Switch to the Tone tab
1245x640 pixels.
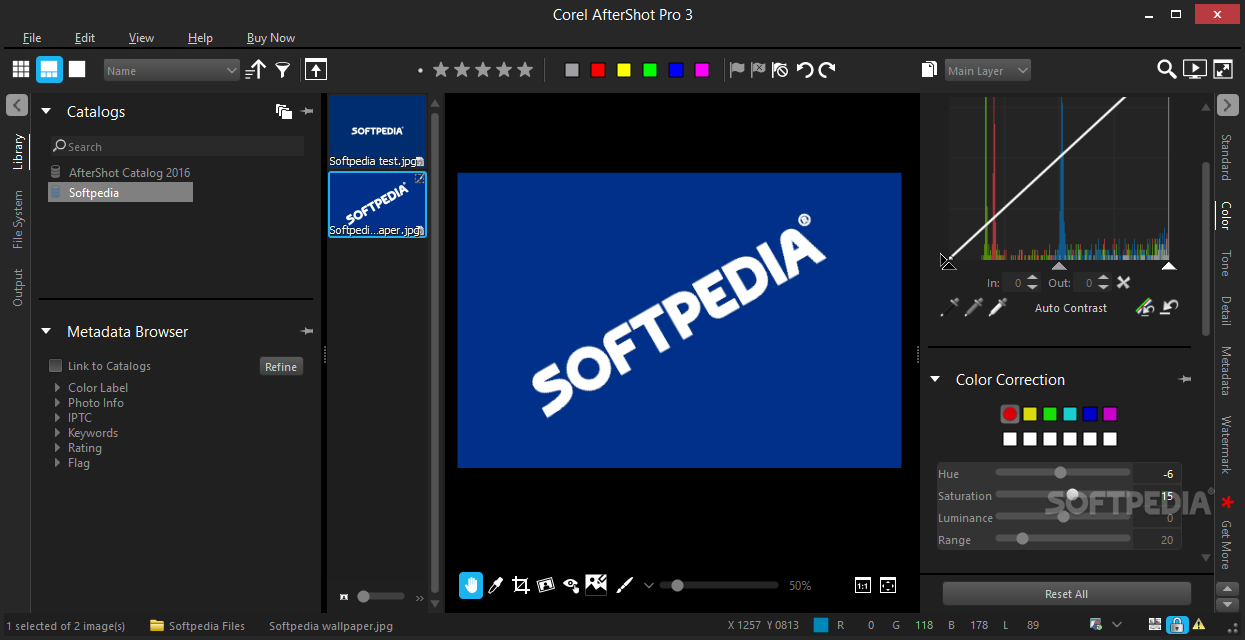click(x=1225, y=263)
